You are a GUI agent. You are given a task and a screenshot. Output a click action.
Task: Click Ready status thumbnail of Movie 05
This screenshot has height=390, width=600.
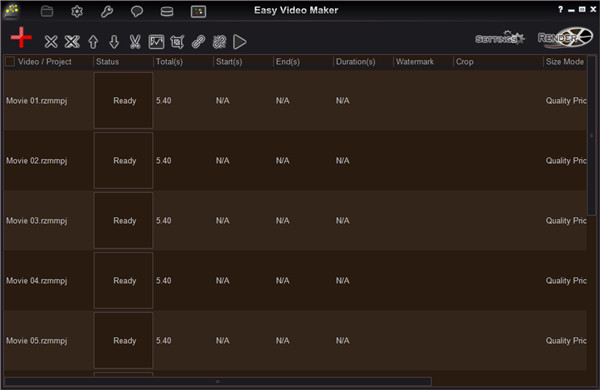(123, 341)
